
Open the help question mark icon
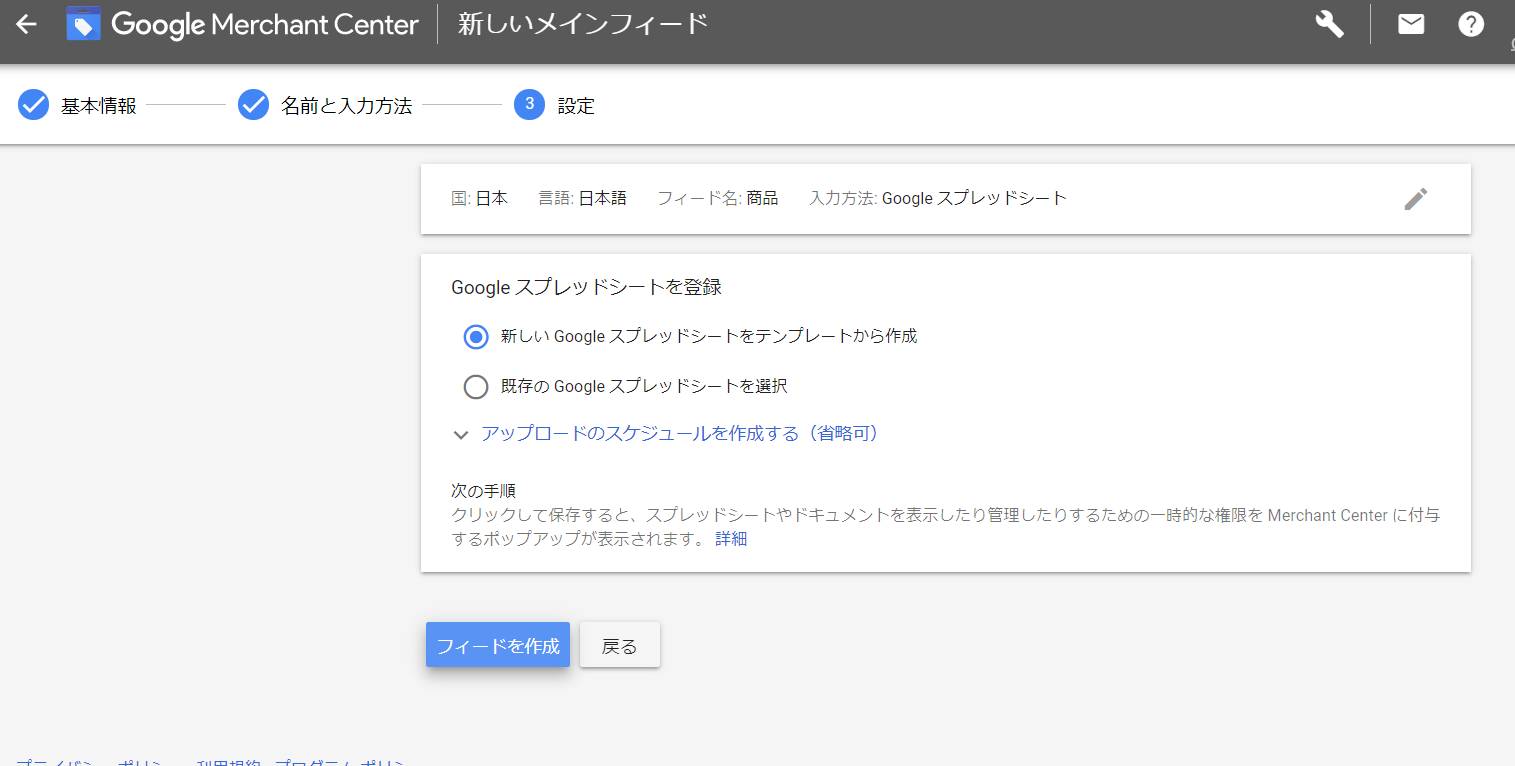[x=1471, y=24]
